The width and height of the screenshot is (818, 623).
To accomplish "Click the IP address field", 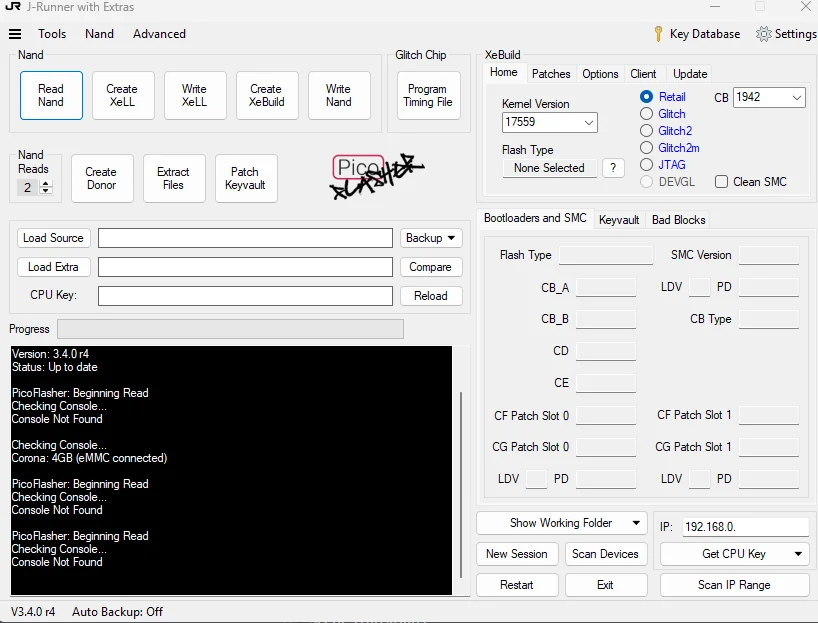I will pos(745,527).
